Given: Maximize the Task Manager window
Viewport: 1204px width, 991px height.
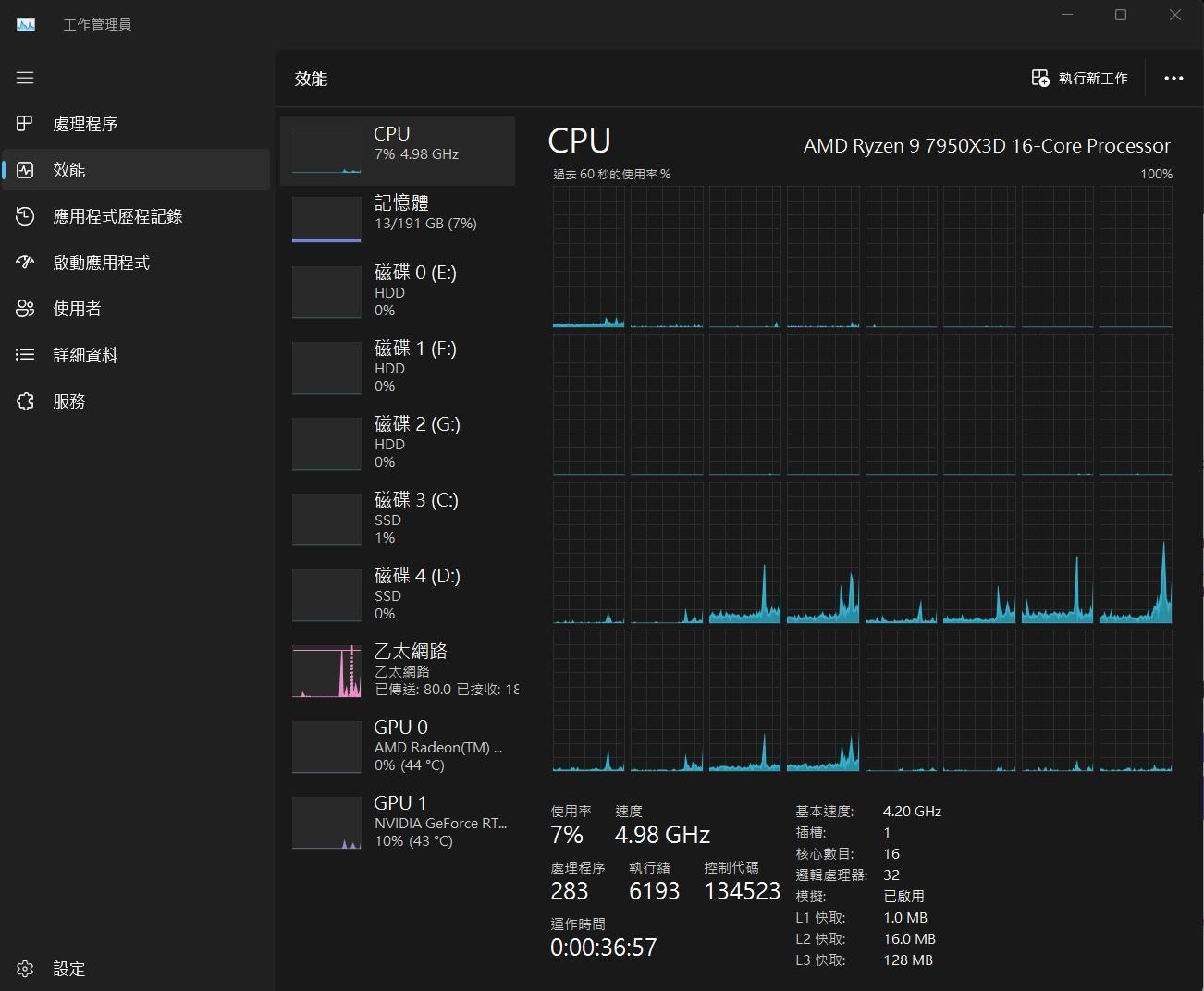Looking at the screenshot, I should [x=1121, y=16].
